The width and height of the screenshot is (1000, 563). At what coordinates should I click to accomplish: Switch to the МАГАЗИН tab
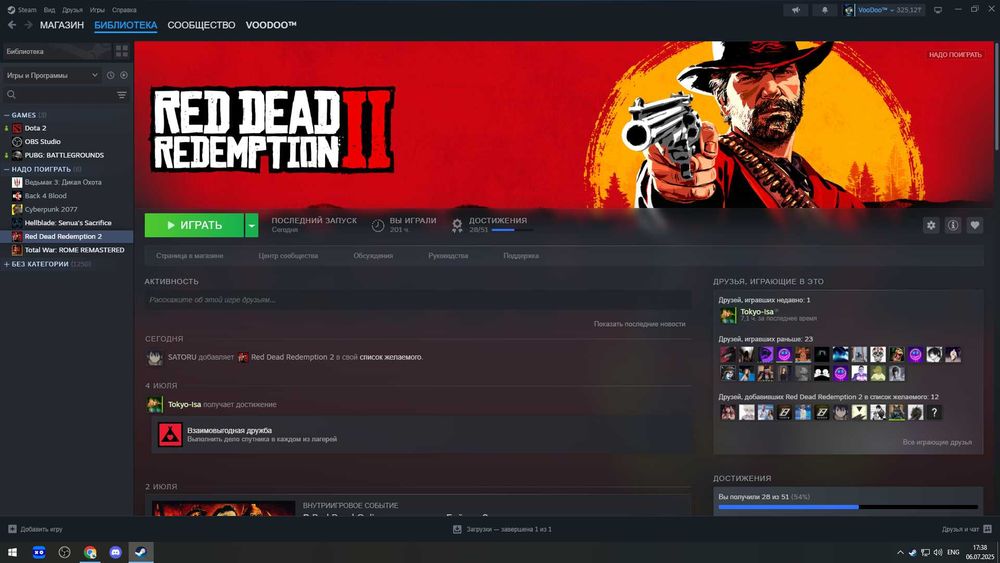pos(62,25)
